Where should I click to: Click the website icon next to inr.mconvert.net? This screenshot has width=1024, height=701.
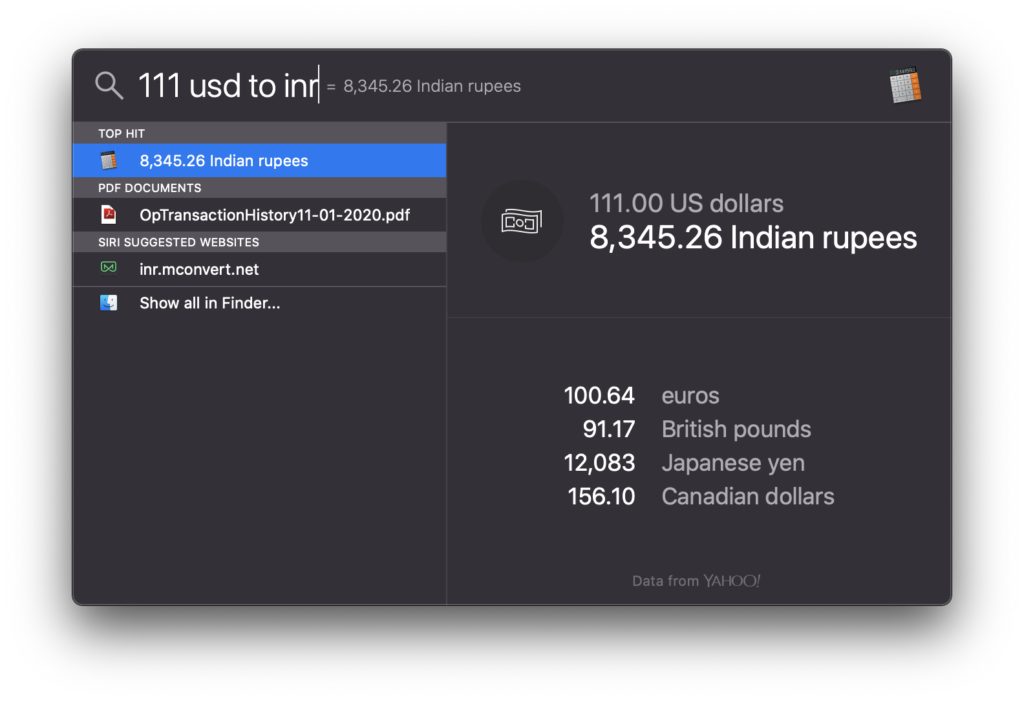110,268
